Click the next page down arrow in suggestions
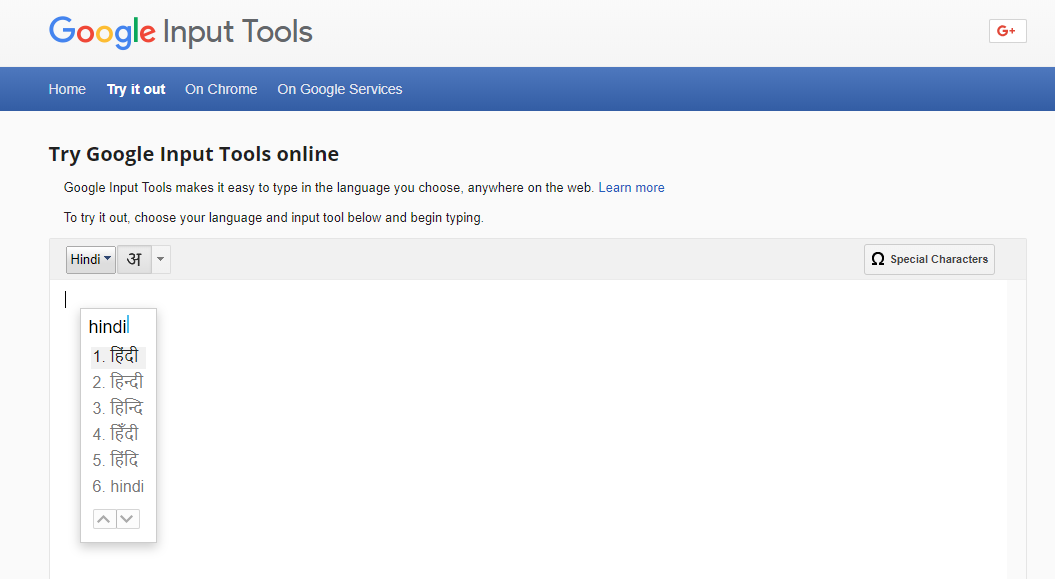Viewport: 1055px width, 579px height. tap(128, 519)
